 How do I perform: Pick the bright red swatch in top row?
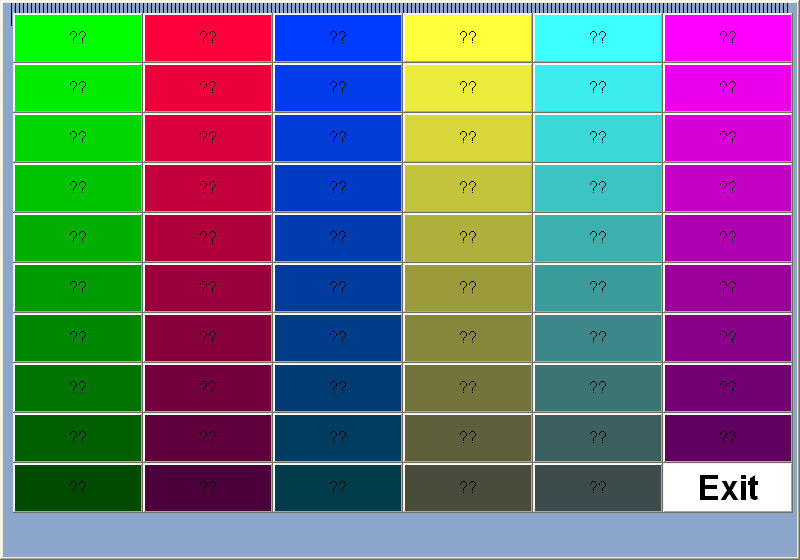tap(208, 38)
